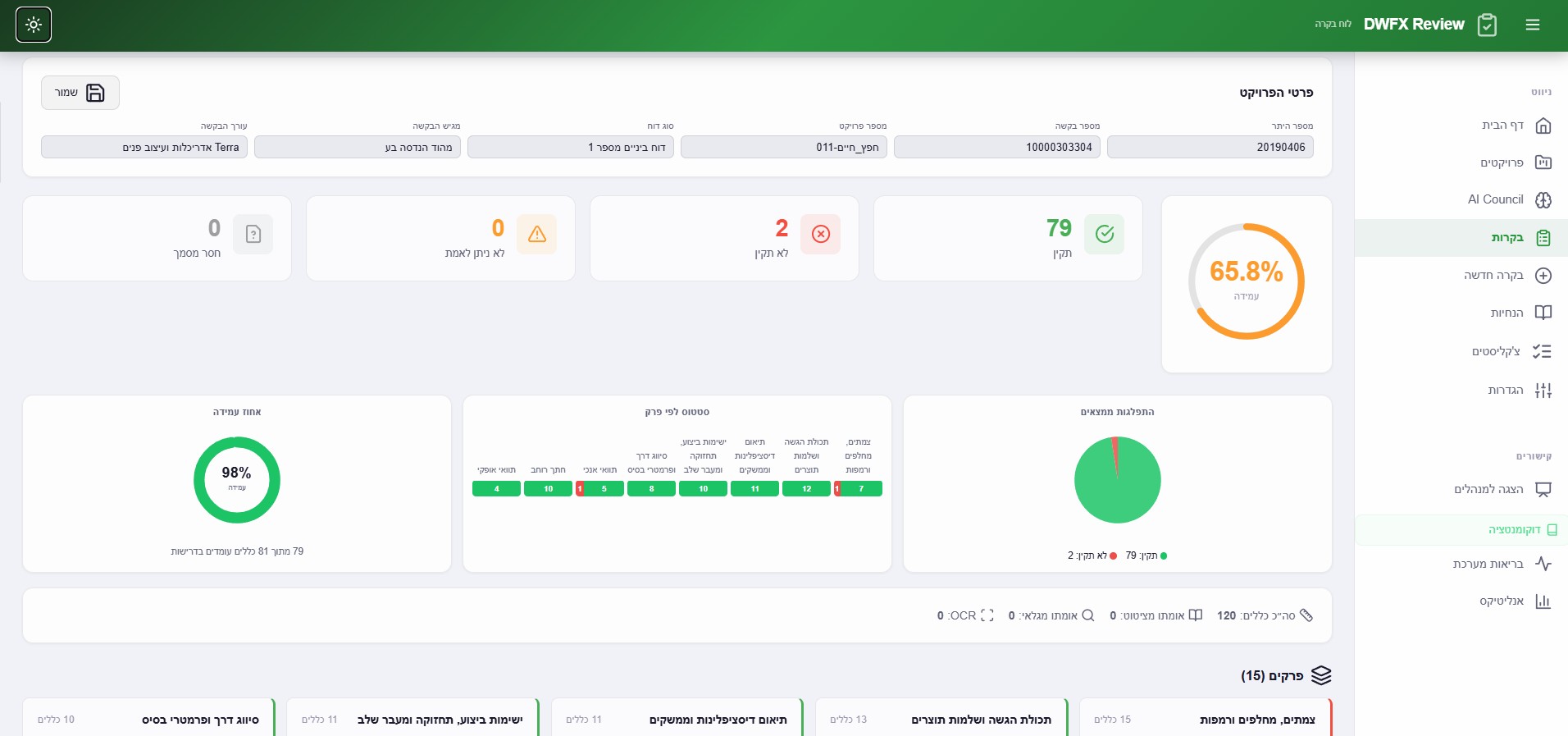
Task: Toggle the light/dark theme sun icon
Action: tap(34, 25)
